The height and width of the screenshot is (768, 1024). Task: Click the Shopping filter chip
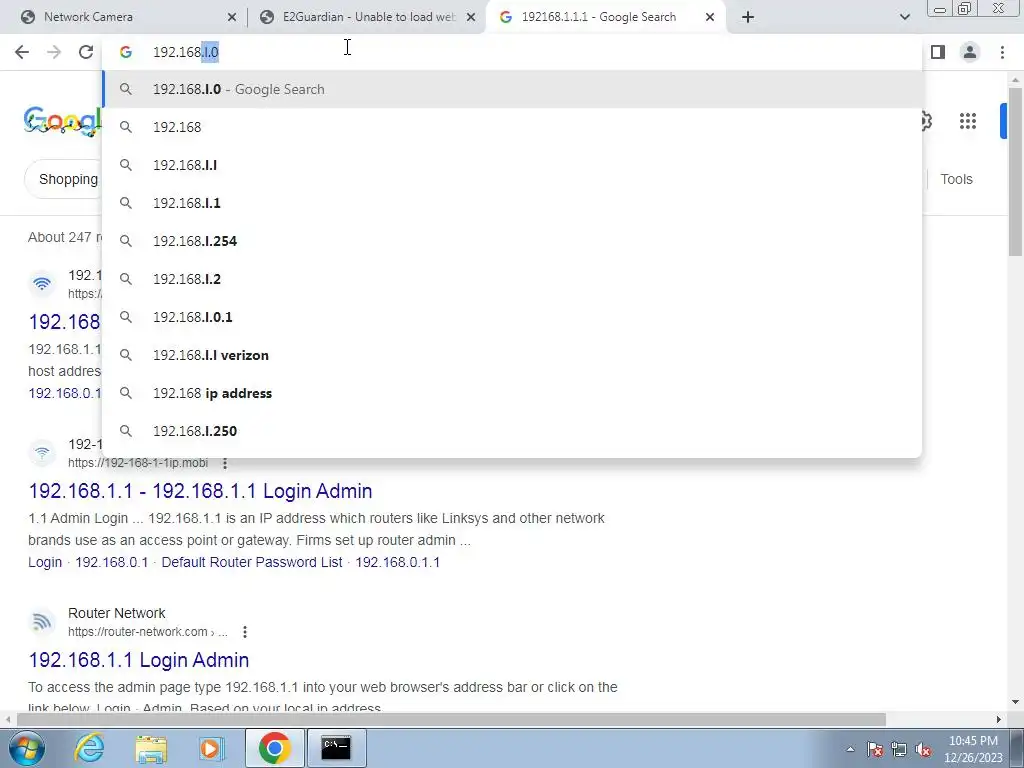pos(63,179)
